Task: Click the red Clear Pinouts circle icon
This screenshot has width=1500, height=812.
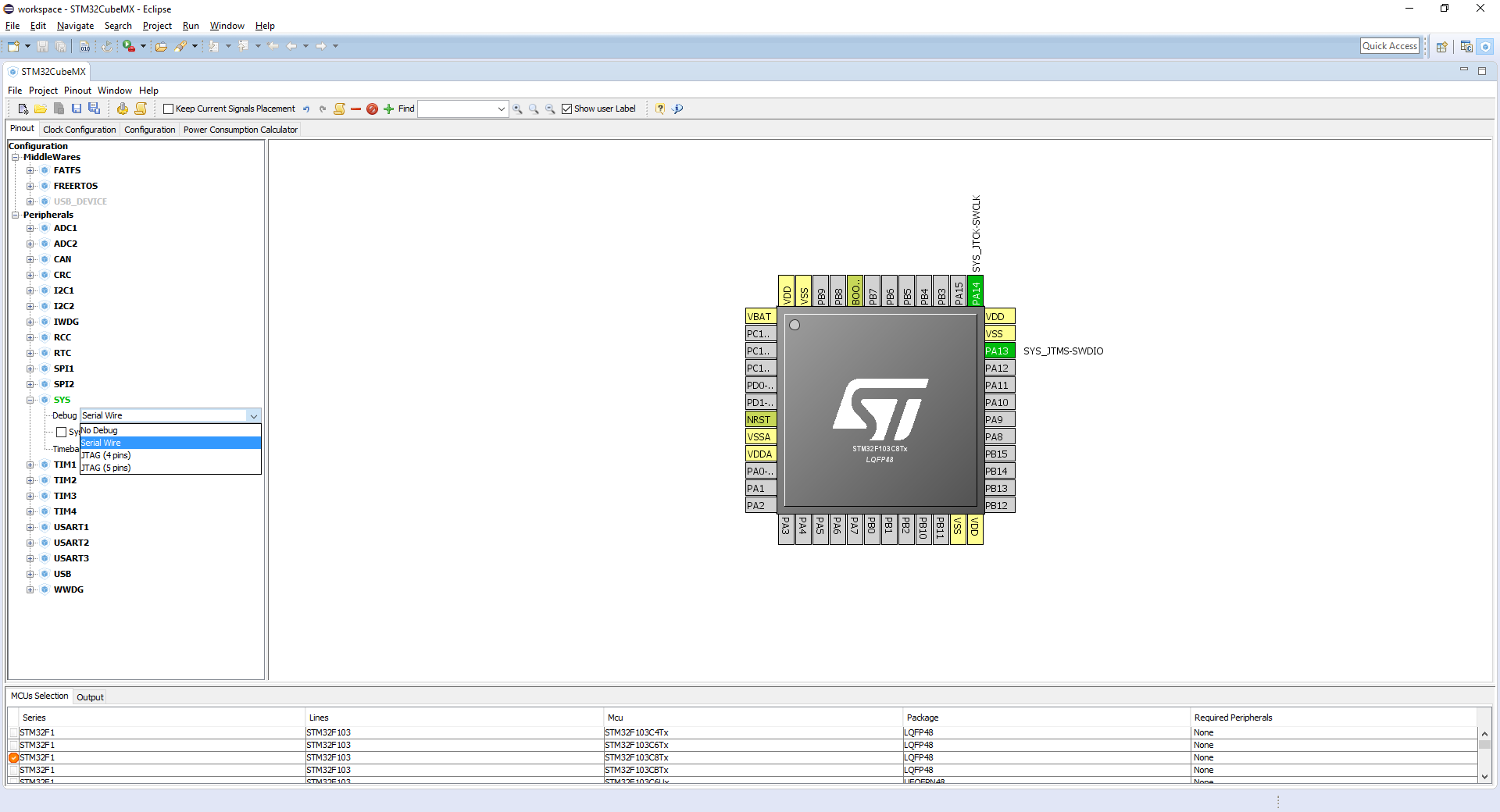Action: (x=373, y=109)
